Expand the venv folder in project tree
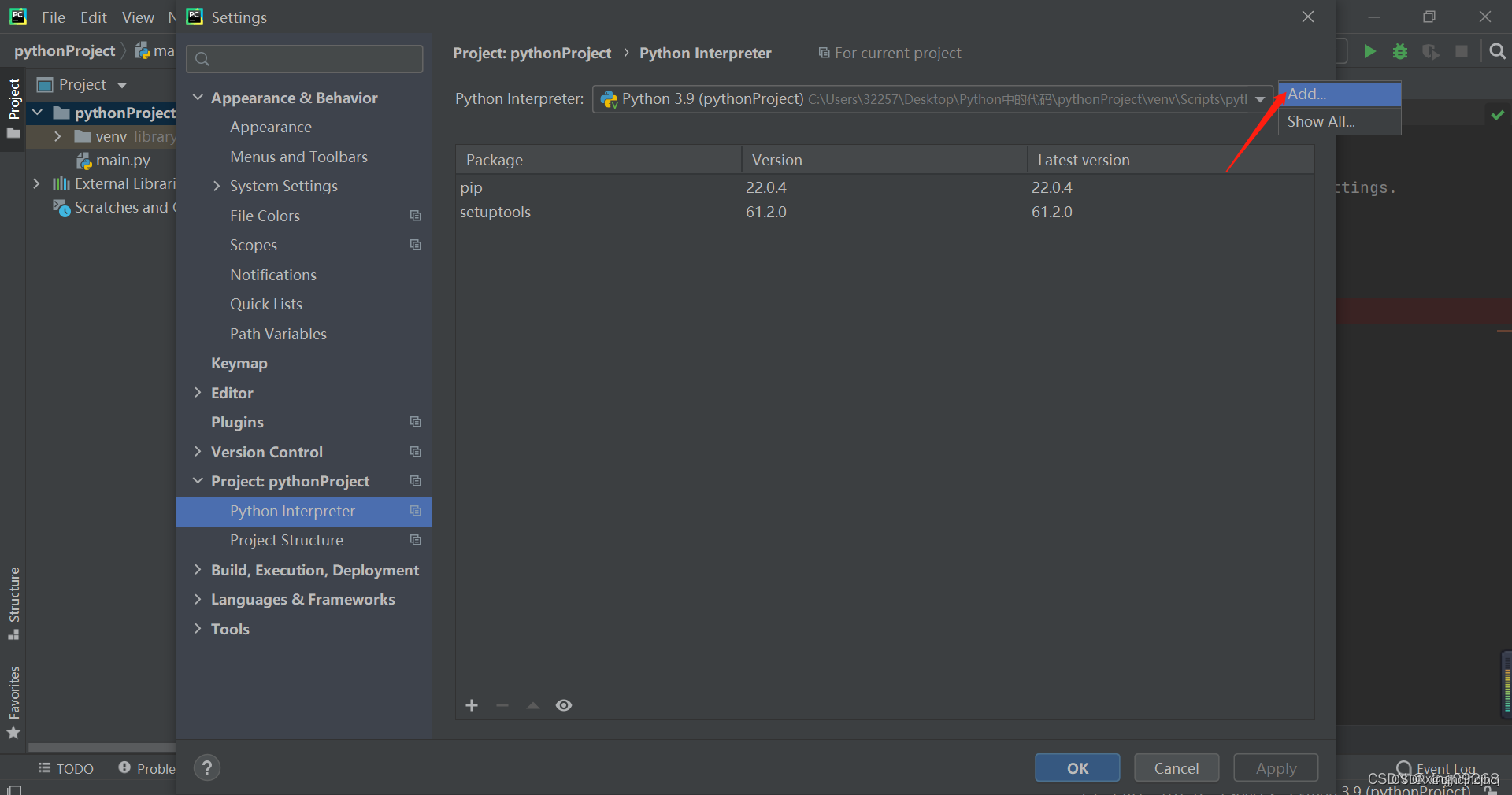 click(x=57, y=136)
